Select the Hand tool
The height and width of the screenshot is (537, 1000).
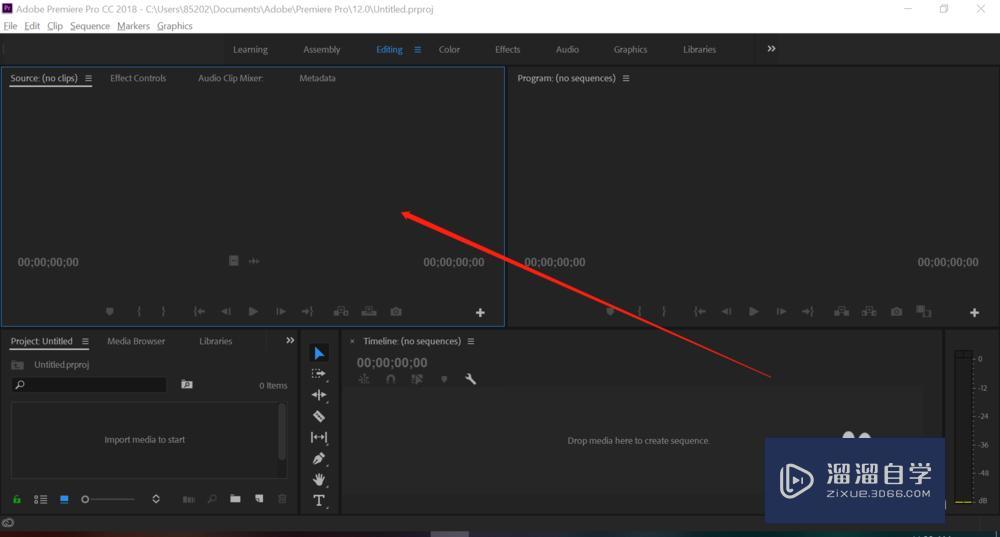click(x=319, y=480)
